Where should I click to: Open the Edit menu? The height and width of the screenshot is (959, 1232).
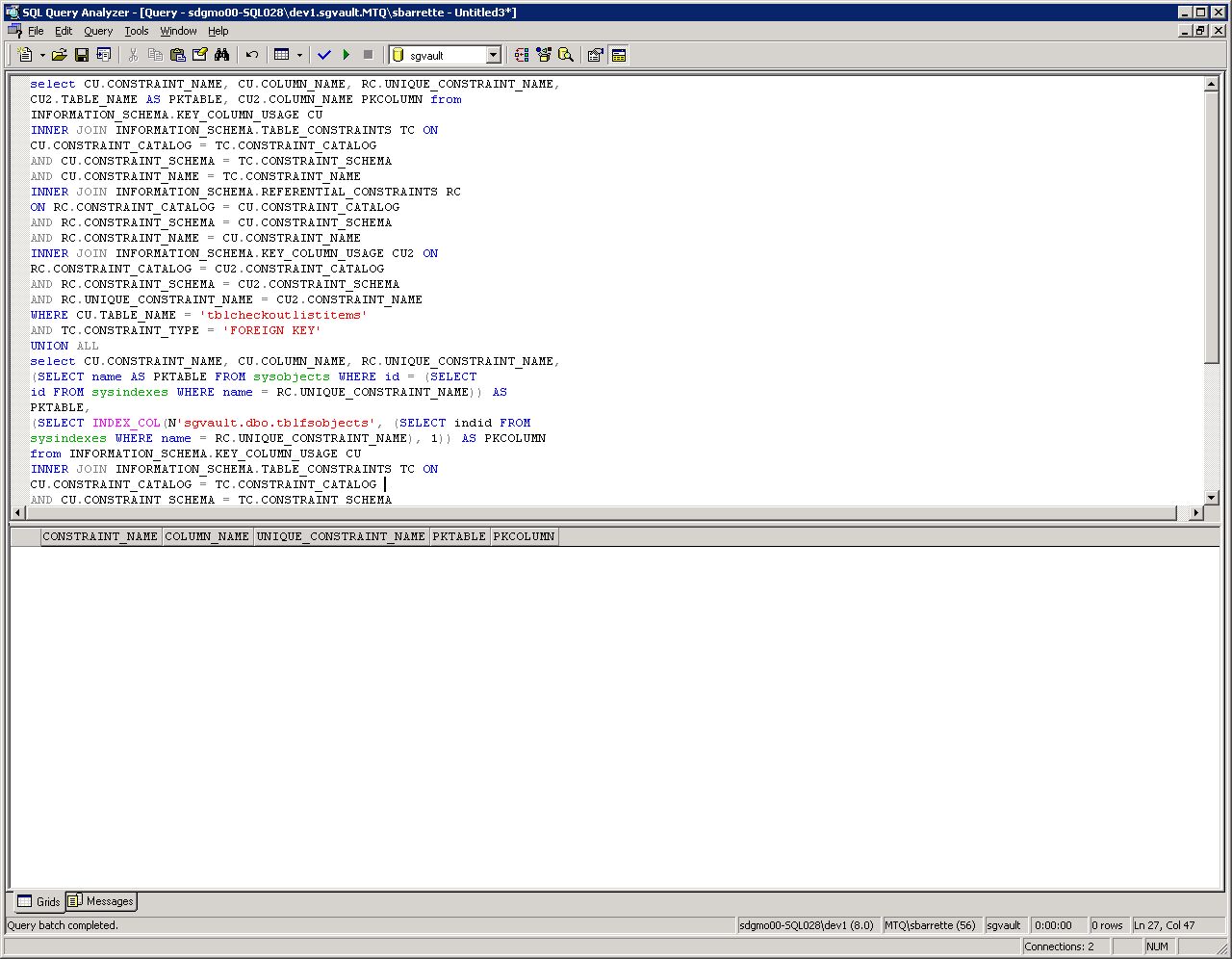coord(64,31)
